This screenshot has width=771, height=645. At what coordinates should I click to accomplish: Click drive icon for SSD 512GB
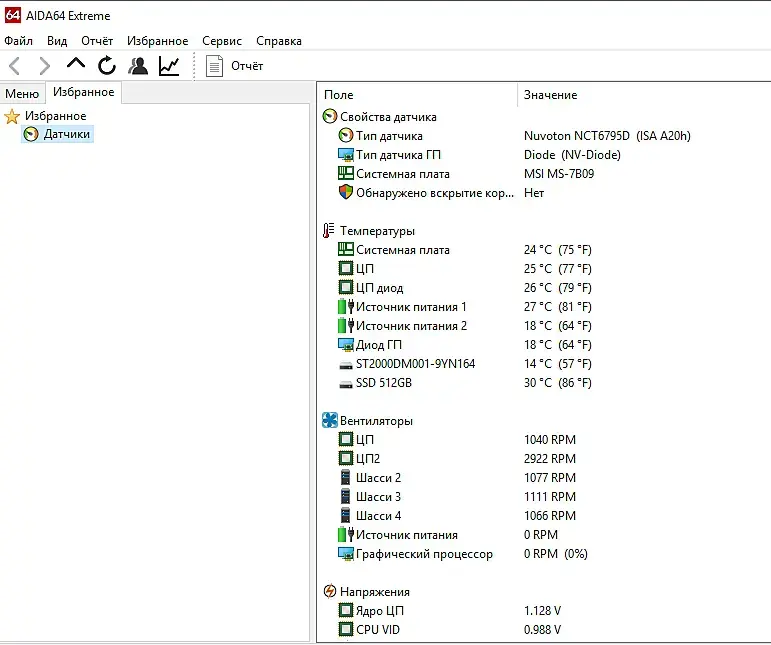(x=346, y=384)
